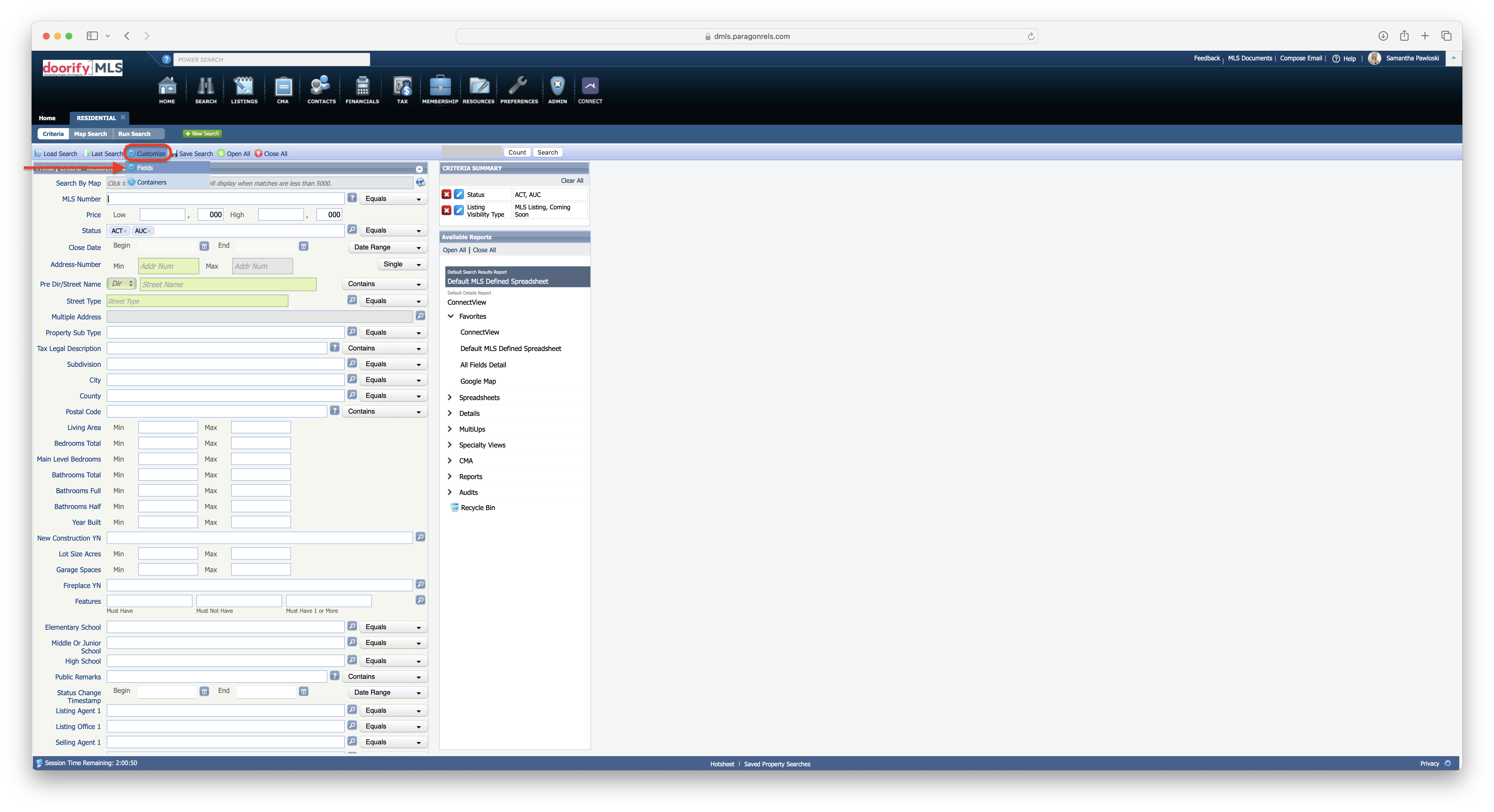Switch to the Run Search tab

coord(135,134)
